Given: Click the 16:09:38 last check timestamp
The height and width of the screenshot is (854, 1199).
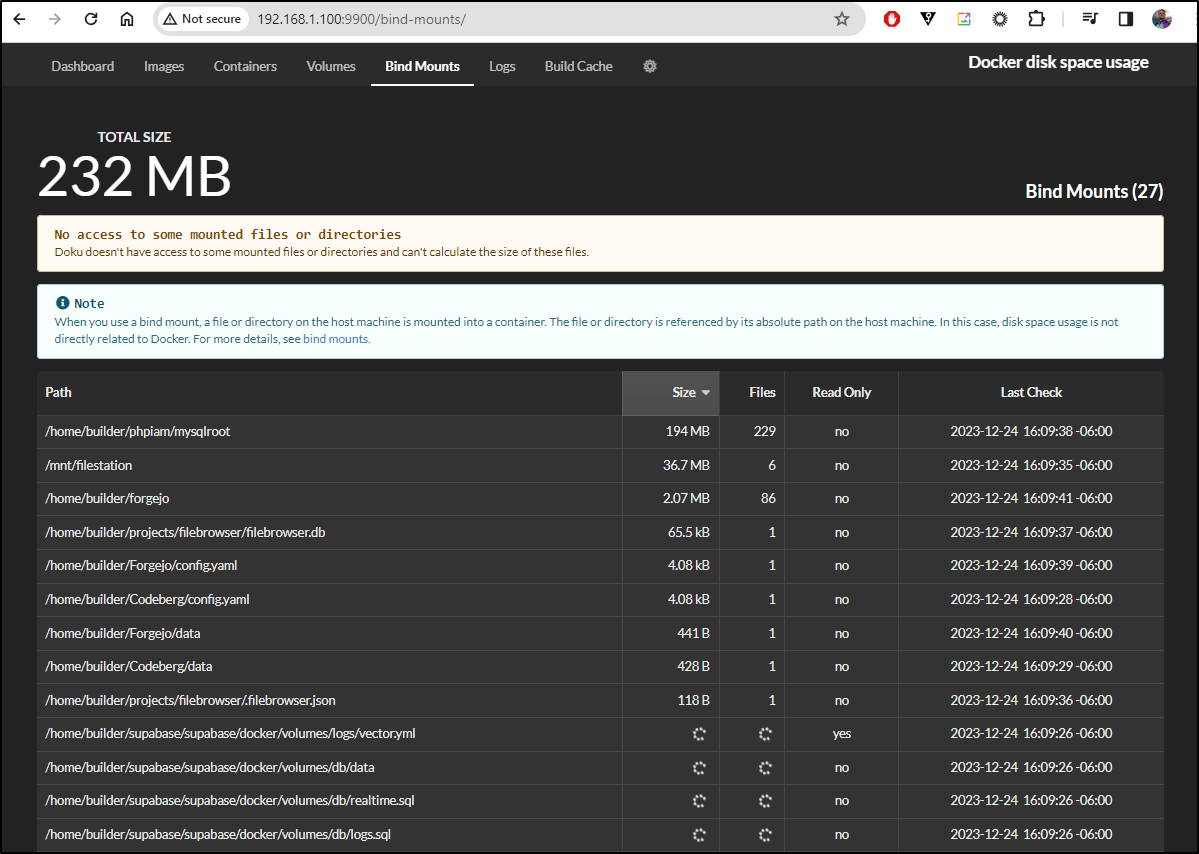Looking at the screenshot, I should (x=1031, y=432).
